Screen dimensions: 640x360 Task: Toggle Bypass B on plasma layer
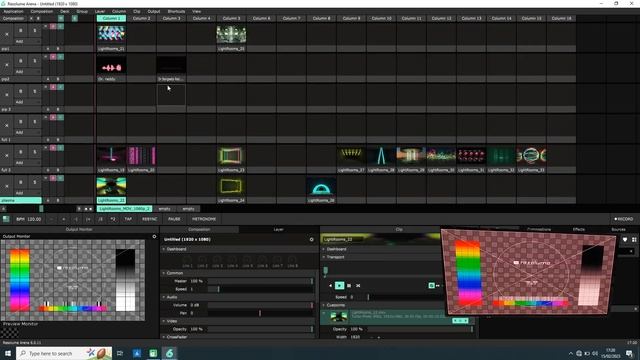click(x=21, y=182)
